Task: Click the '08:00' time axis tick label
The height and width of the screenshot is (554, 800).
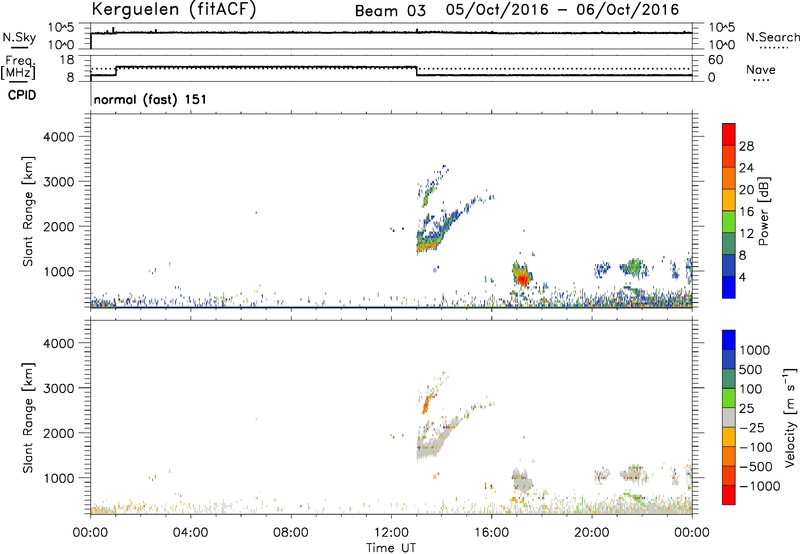Action: tap(291, 533)
